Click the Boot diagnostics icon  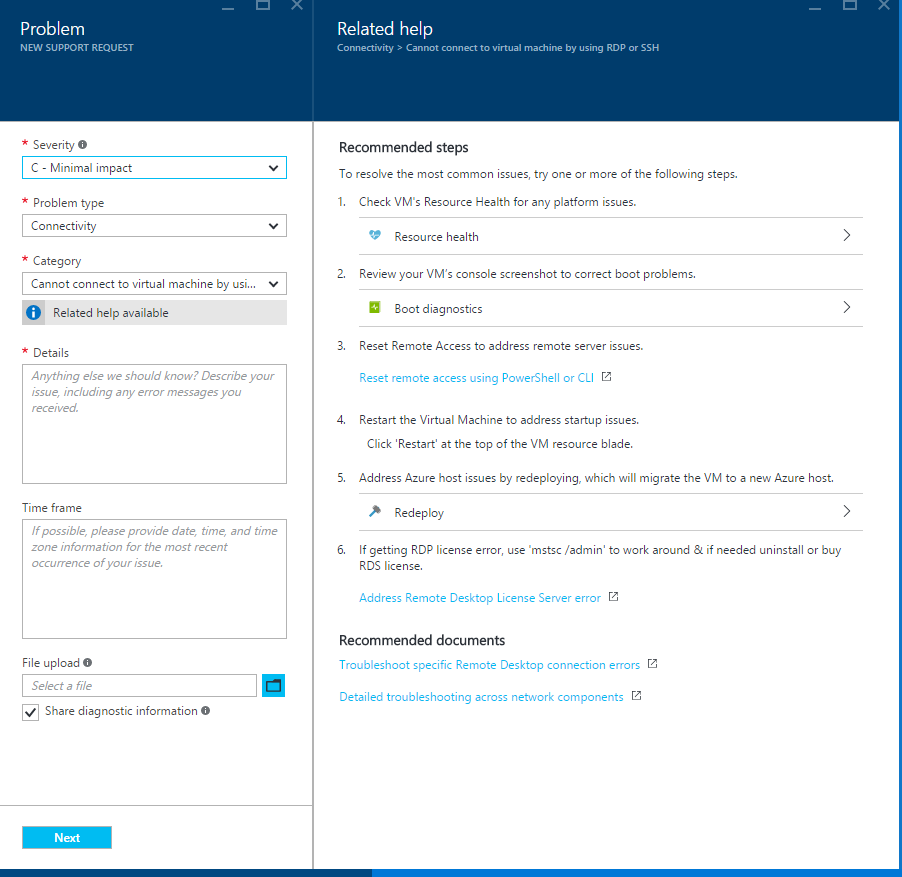tap(374, 308)
